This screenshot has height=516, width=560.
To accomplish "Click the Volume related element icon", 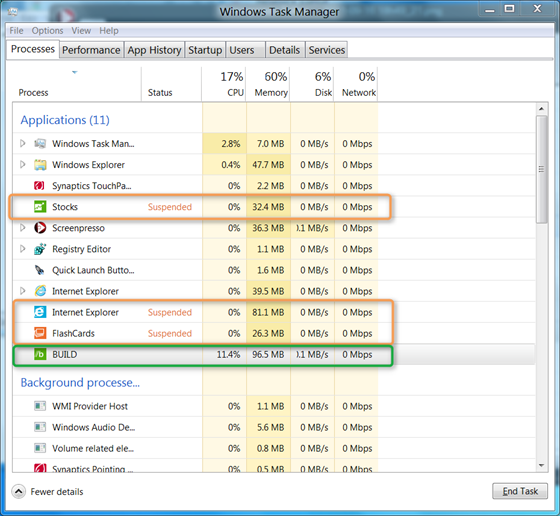I will click(40, 448).
